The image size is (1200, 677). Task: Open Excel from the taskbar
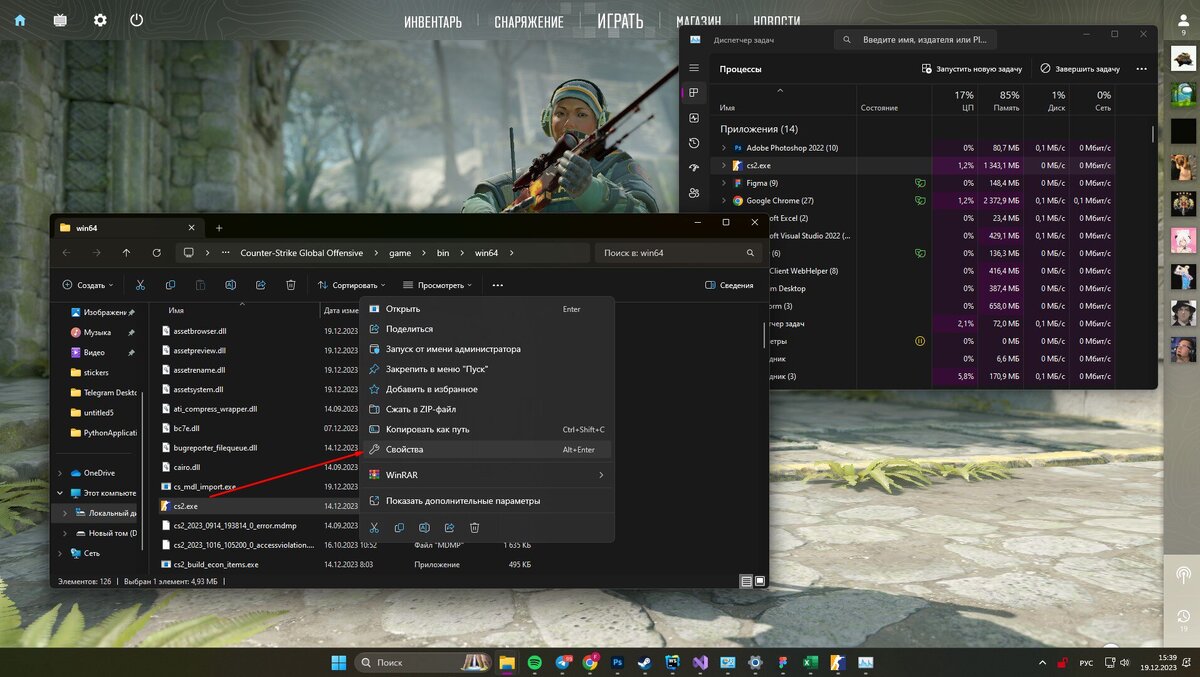pyautogui.click(x=811, y=662)
